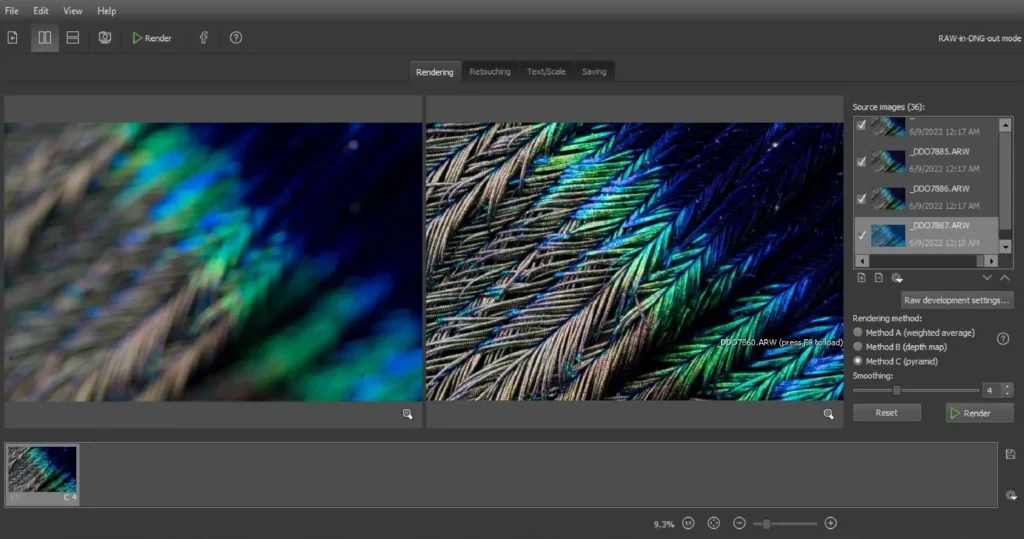This screenshot has width=1024, height=539.
Task: Open the help question mark in toolbar
Action: pos(236,38)
